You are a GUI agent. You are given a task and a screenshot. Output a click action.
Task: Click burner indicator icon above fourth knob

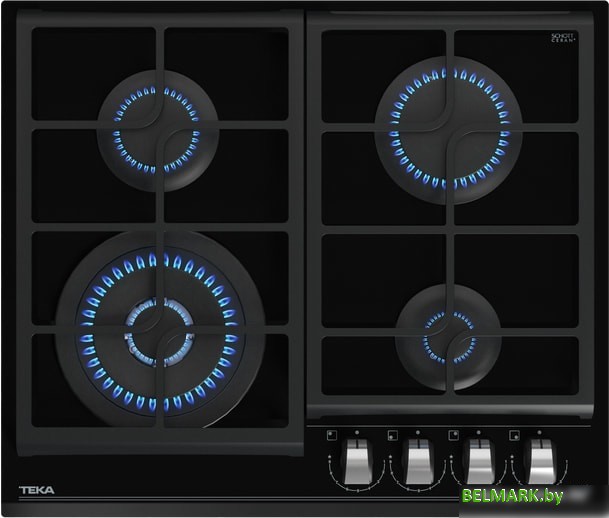(x=514, y=435)
